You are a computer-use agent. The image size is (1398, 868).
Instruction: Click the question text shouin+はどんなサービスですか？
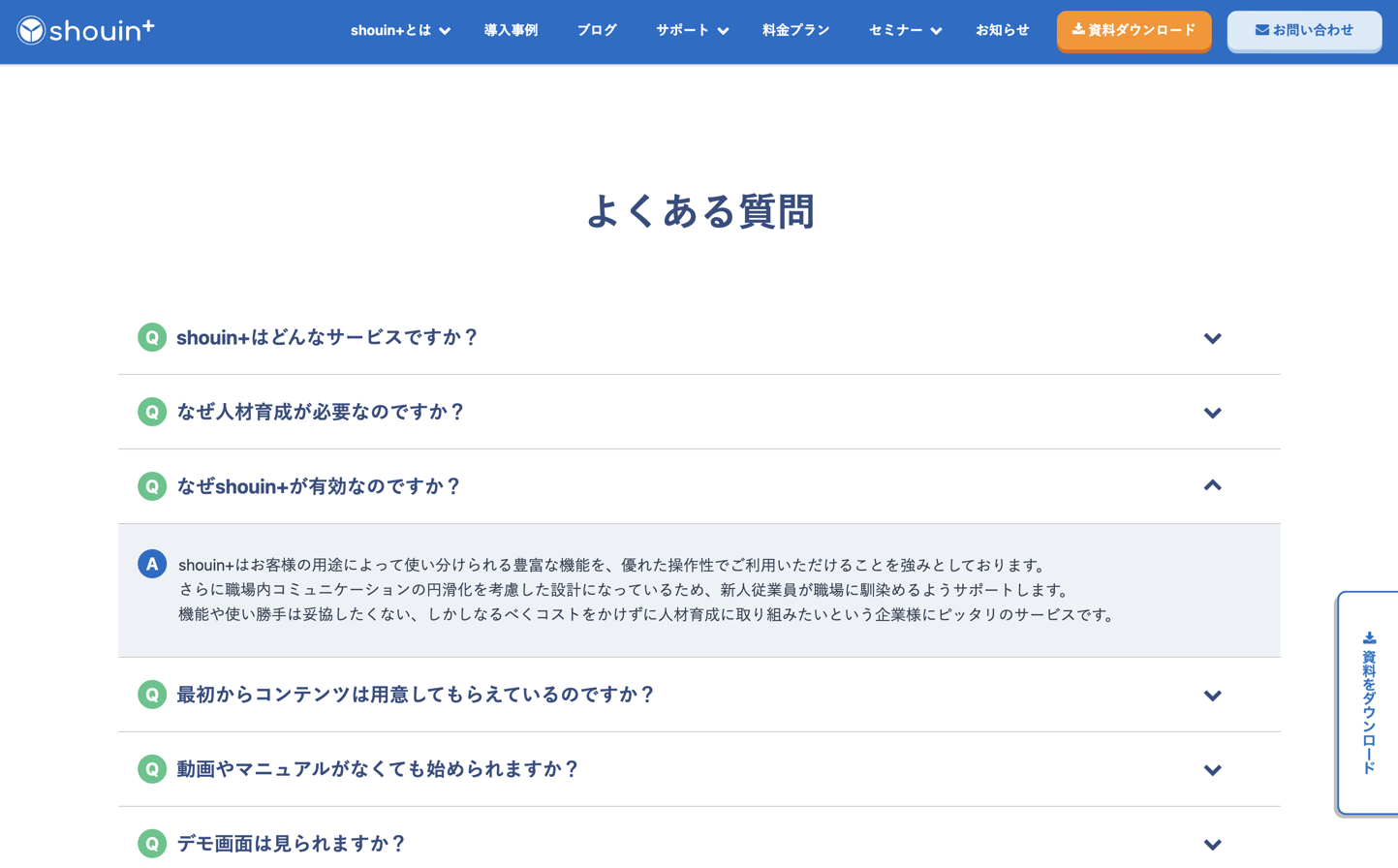point(326,337)
